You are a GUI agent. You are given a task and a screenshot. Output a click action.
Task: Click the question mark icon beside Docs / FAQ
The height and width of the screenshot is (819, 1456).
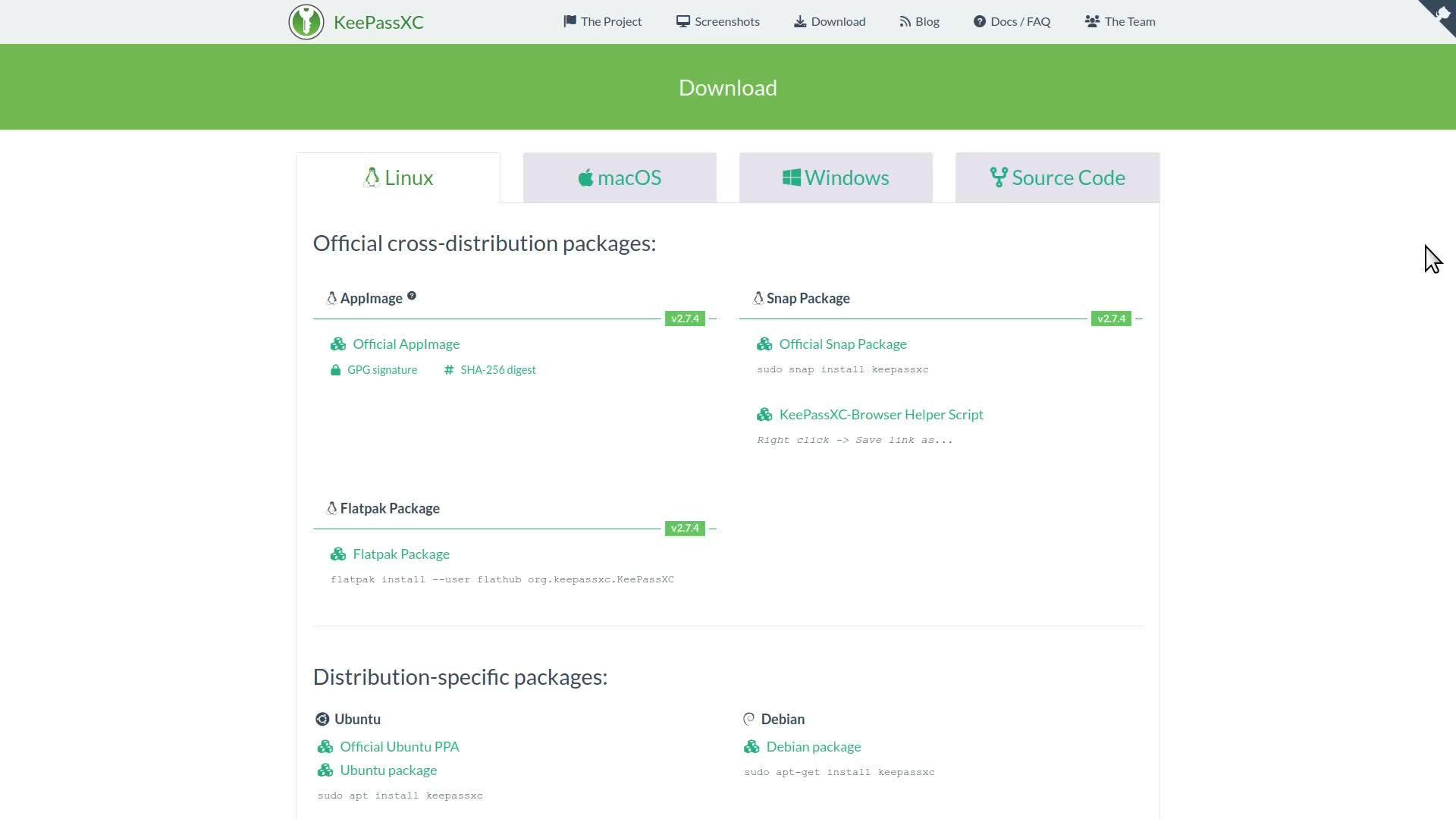[980, 21]
